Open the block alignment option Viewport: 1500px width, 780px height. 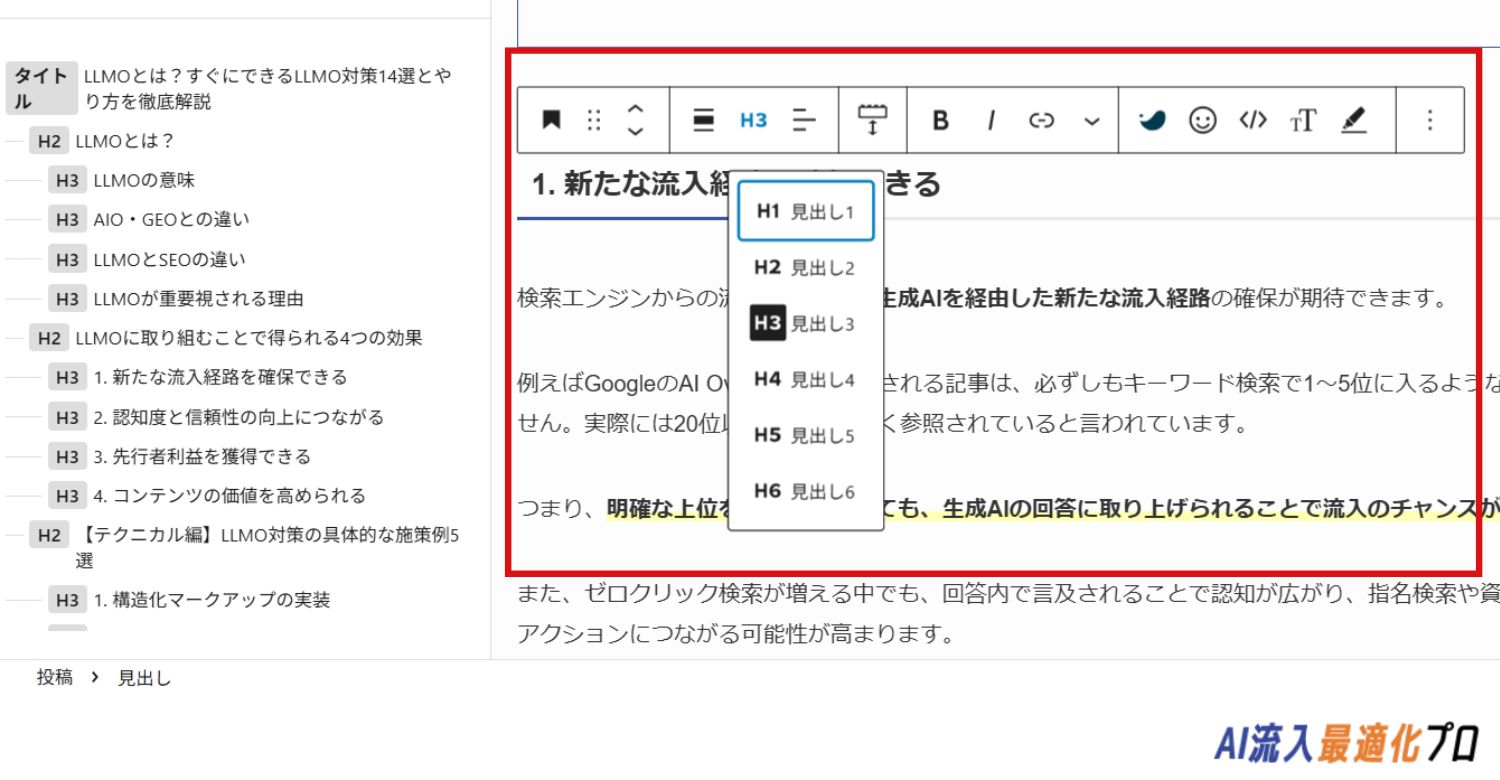coord(704,120)
